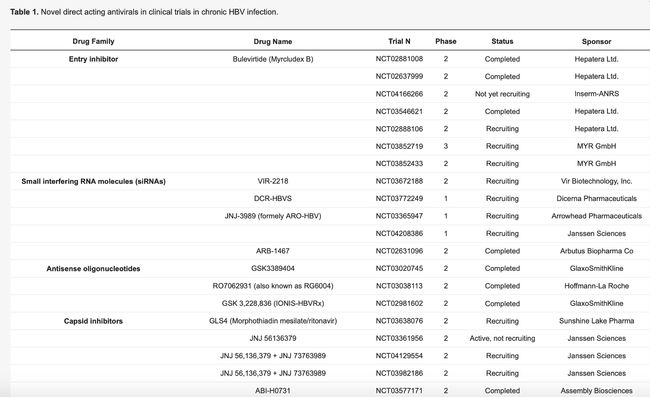Click the Capsid inhibitors family cell
The width and height of the screenshot is (650, 397).
93,321
